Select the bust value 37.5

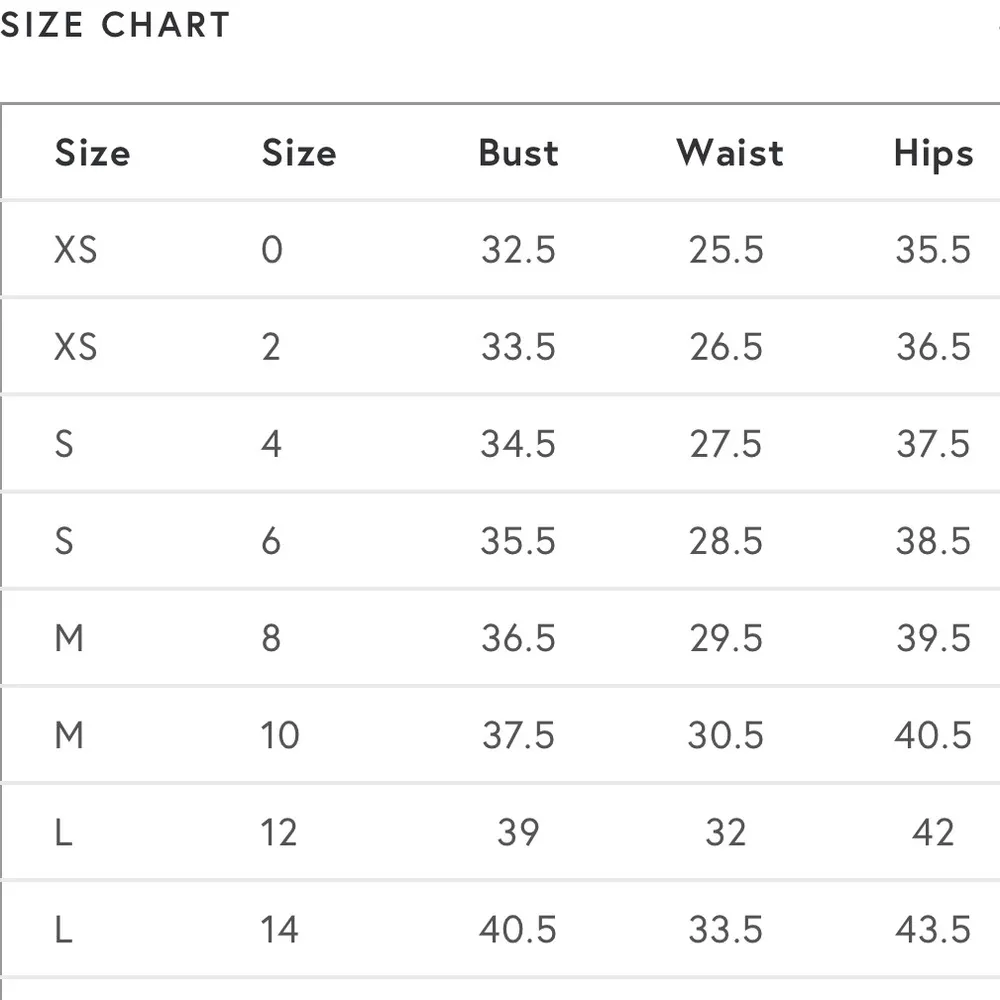pyautogui.click(x=518, y=735)
